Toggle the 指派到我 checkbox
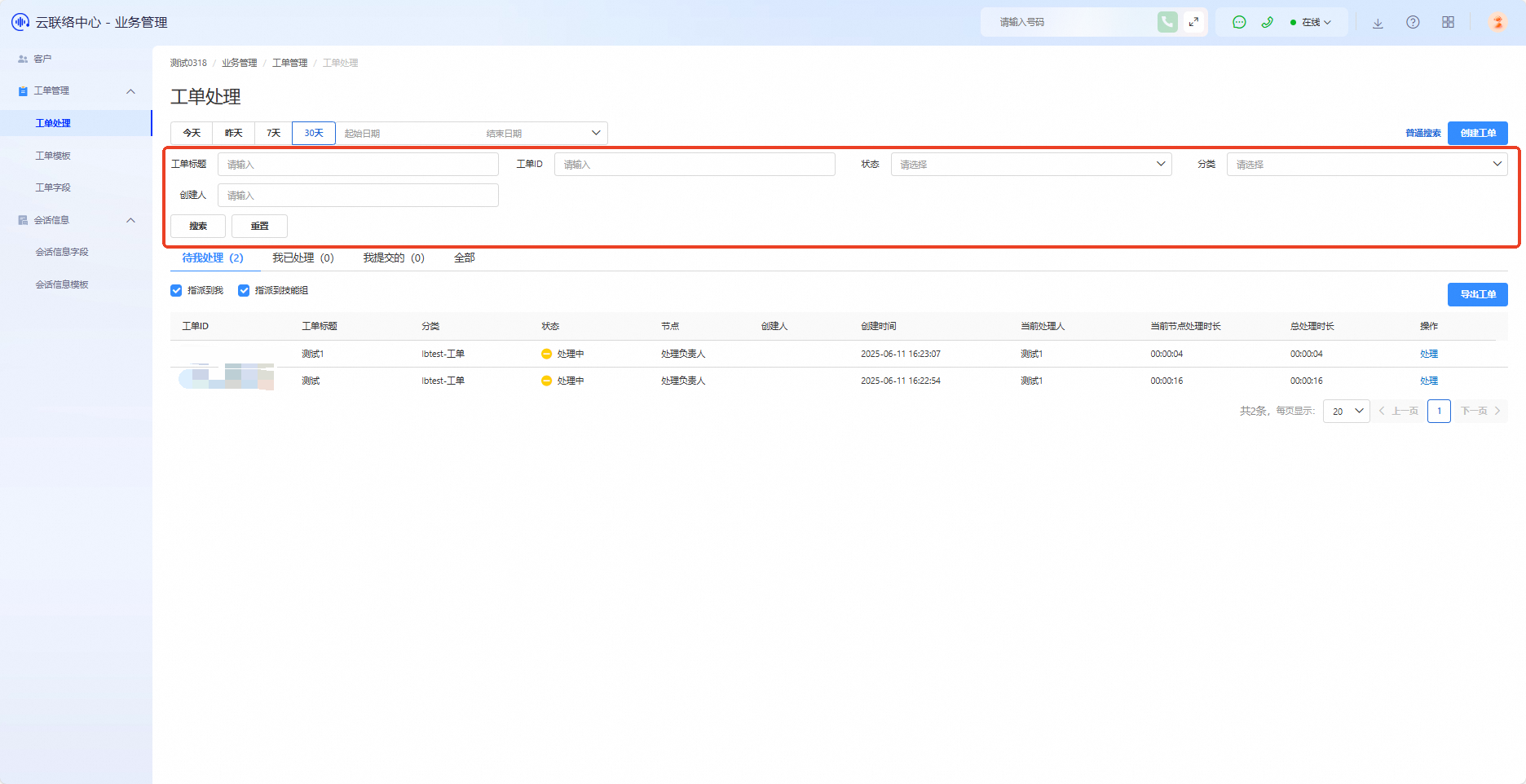The image size is (1526, 784). click(x=176, y=290)
